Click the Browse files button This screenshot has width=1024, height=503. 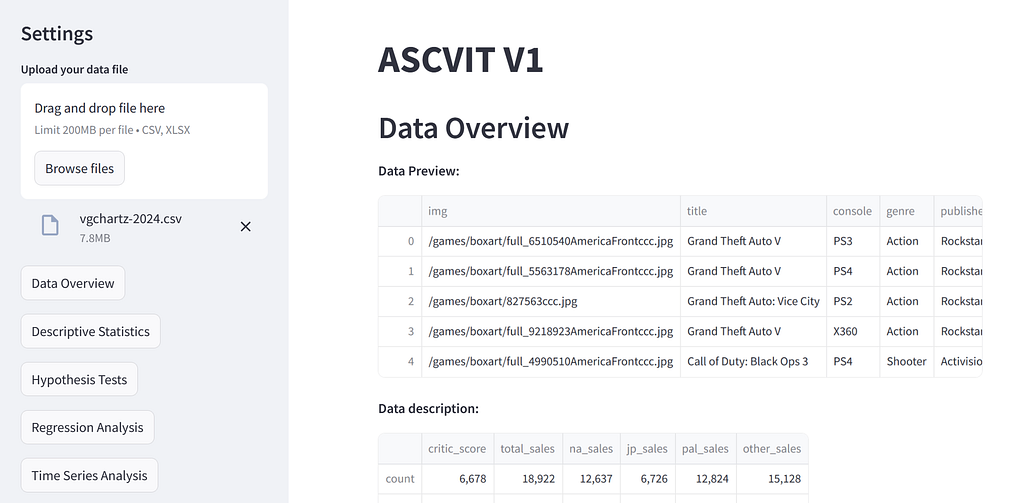click(x=80, y=169)
